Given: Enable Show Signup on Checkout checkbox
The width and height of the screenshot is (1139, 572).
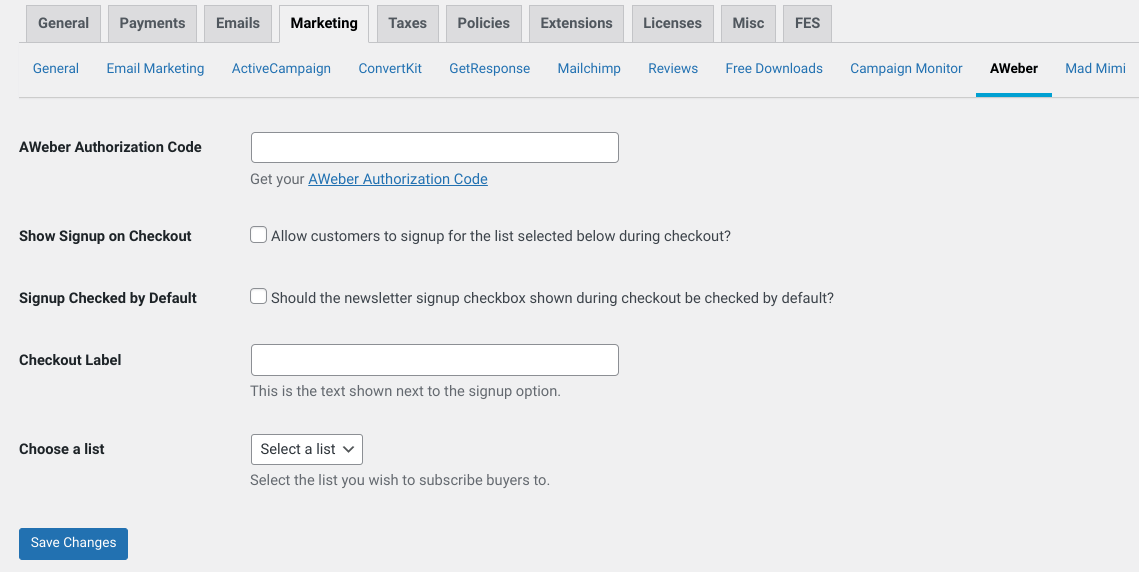Looking at the screenshot, I should tap(259, 235).
